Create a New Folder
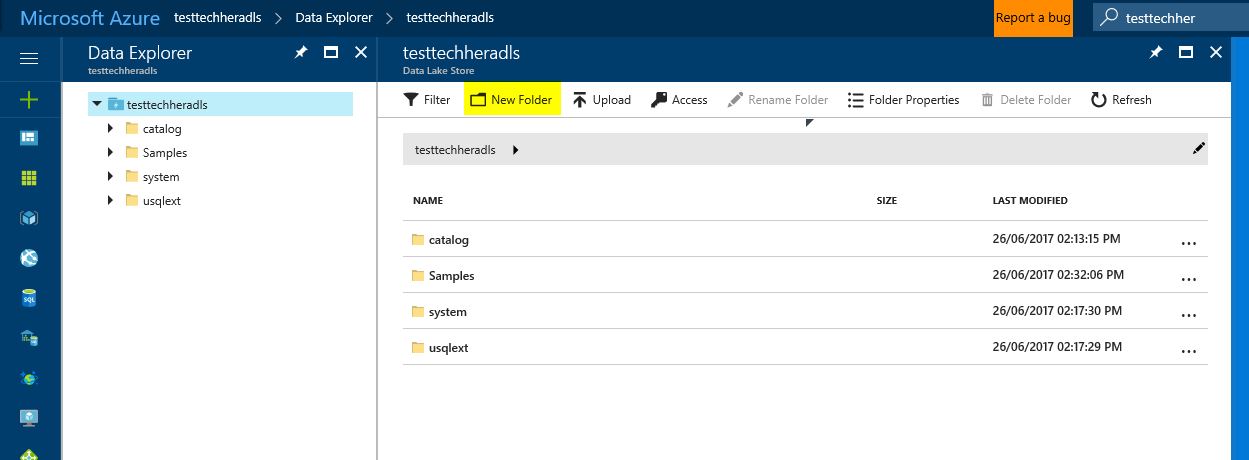 point(511,100)
